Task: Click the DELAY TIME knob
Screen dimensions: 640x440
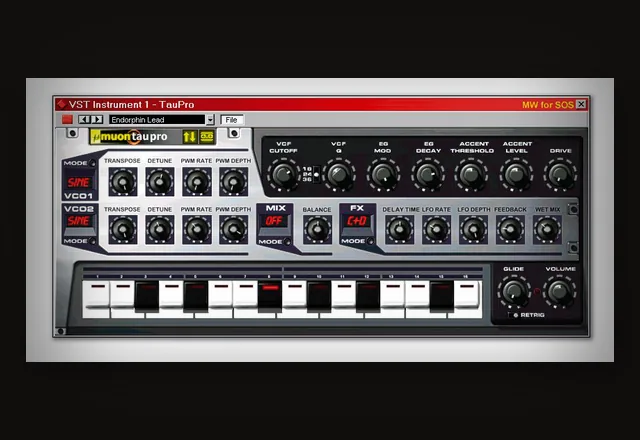Action: tap(400, 229)
